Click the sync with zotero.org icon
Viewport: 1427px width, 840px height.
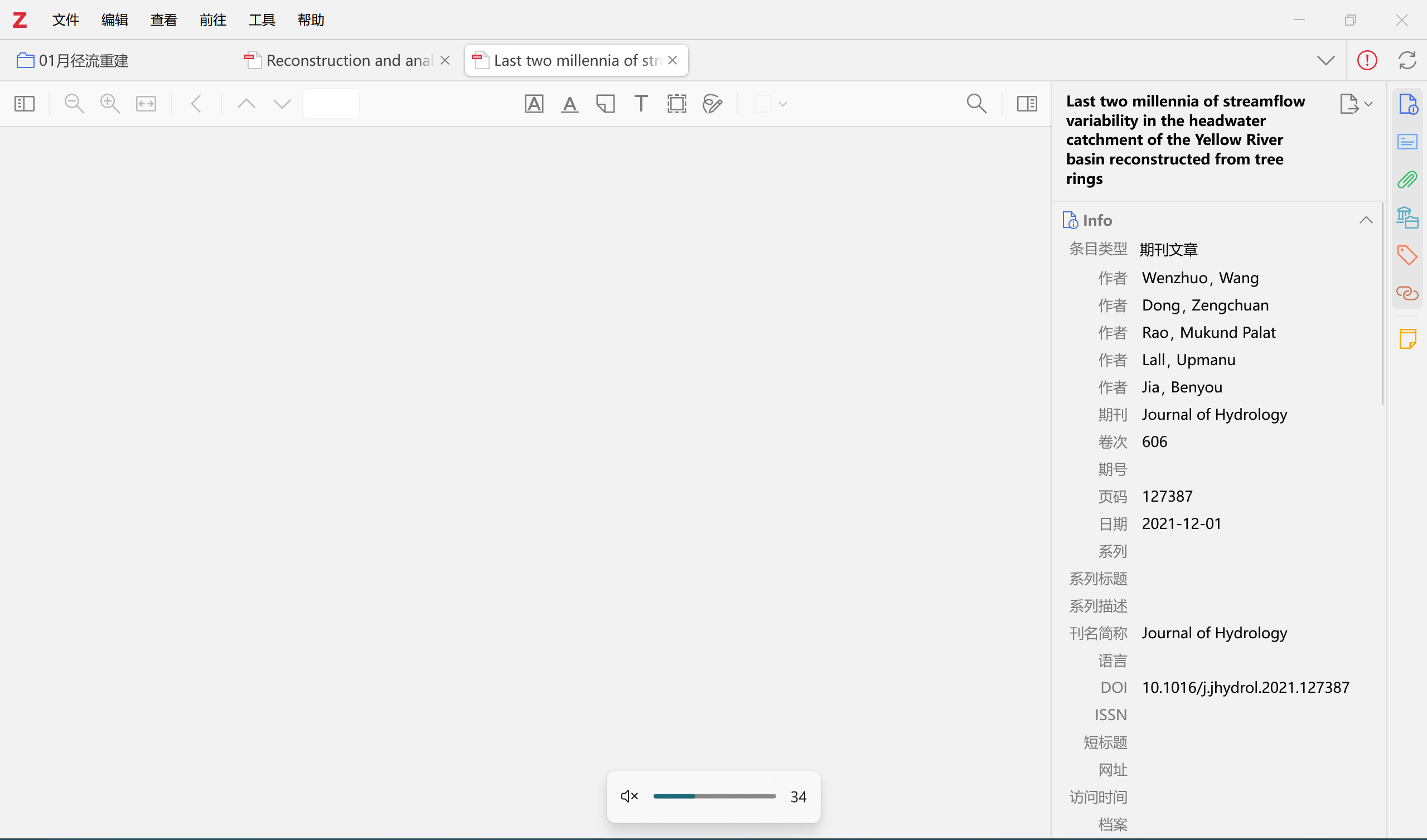click(x=1407, y=60)
